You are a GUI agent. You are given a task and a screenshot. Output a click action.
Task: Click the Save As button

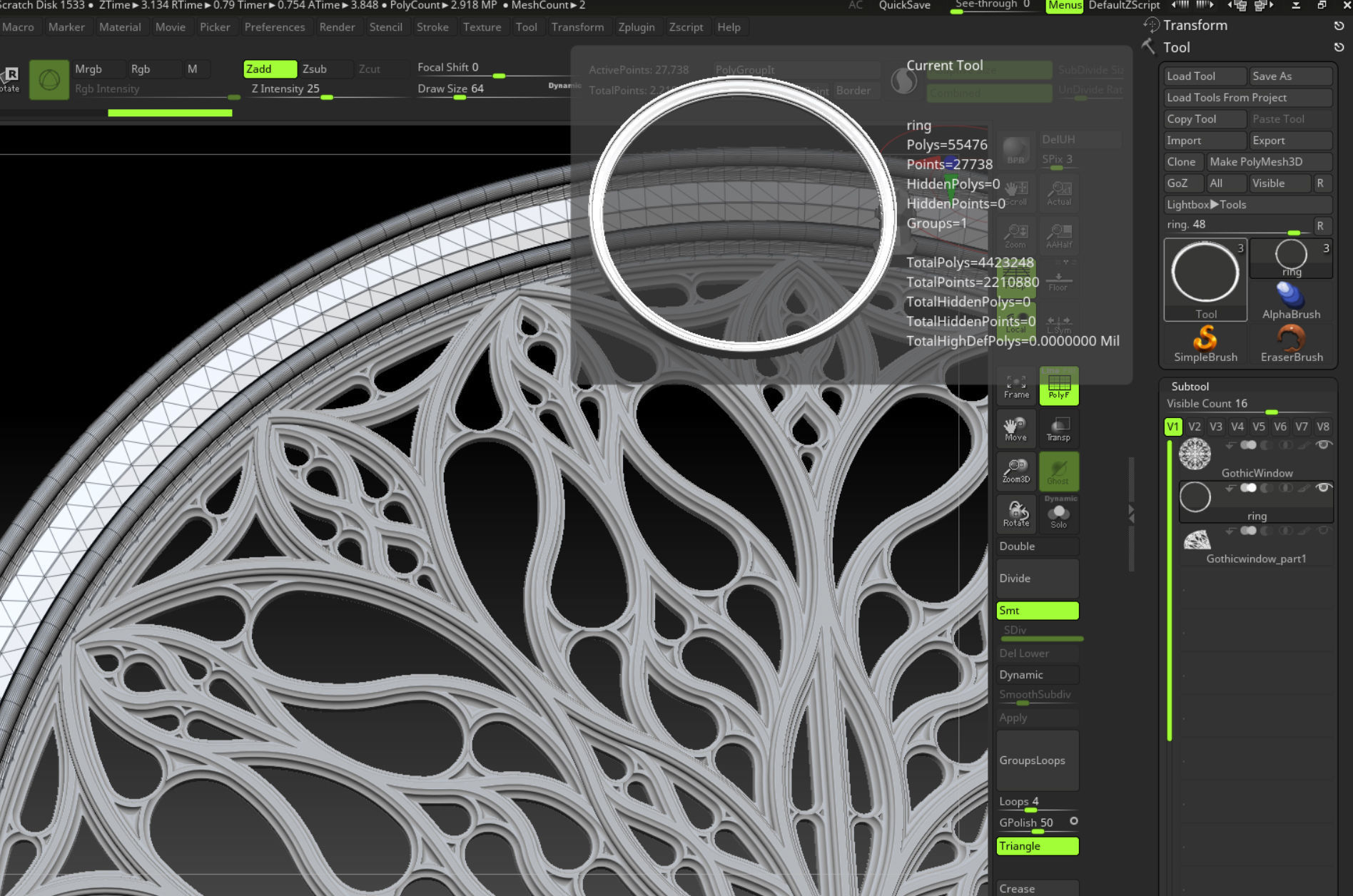pyautogui.click(x=1291, y=76)
